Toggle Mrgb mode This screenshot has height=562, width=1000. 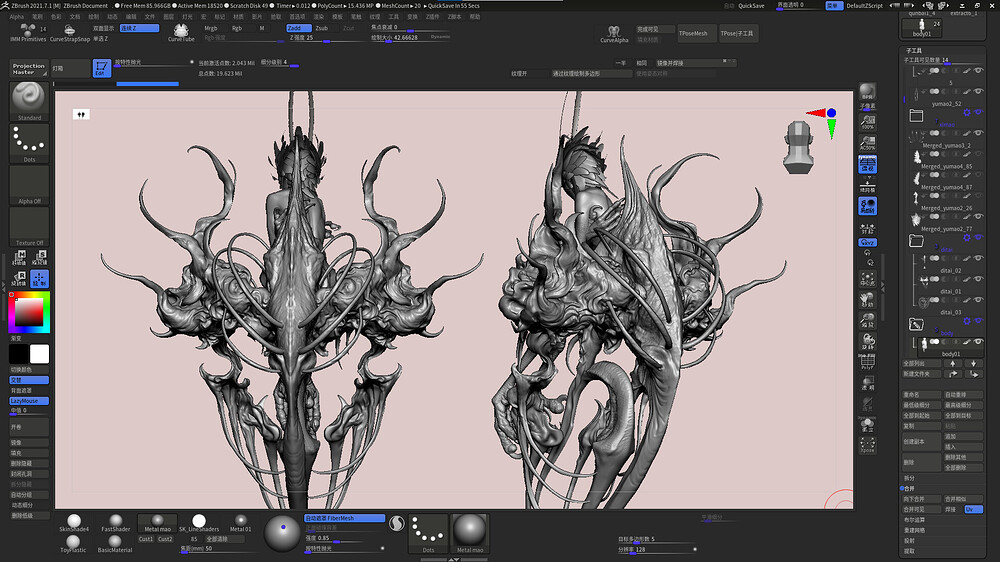tap(214, 28)
